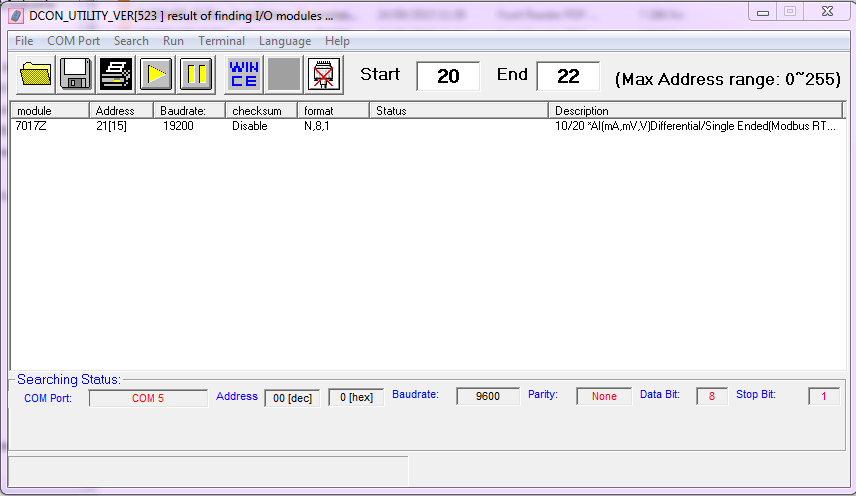
Task: Click the Start address input field
Action: (447, 76)
